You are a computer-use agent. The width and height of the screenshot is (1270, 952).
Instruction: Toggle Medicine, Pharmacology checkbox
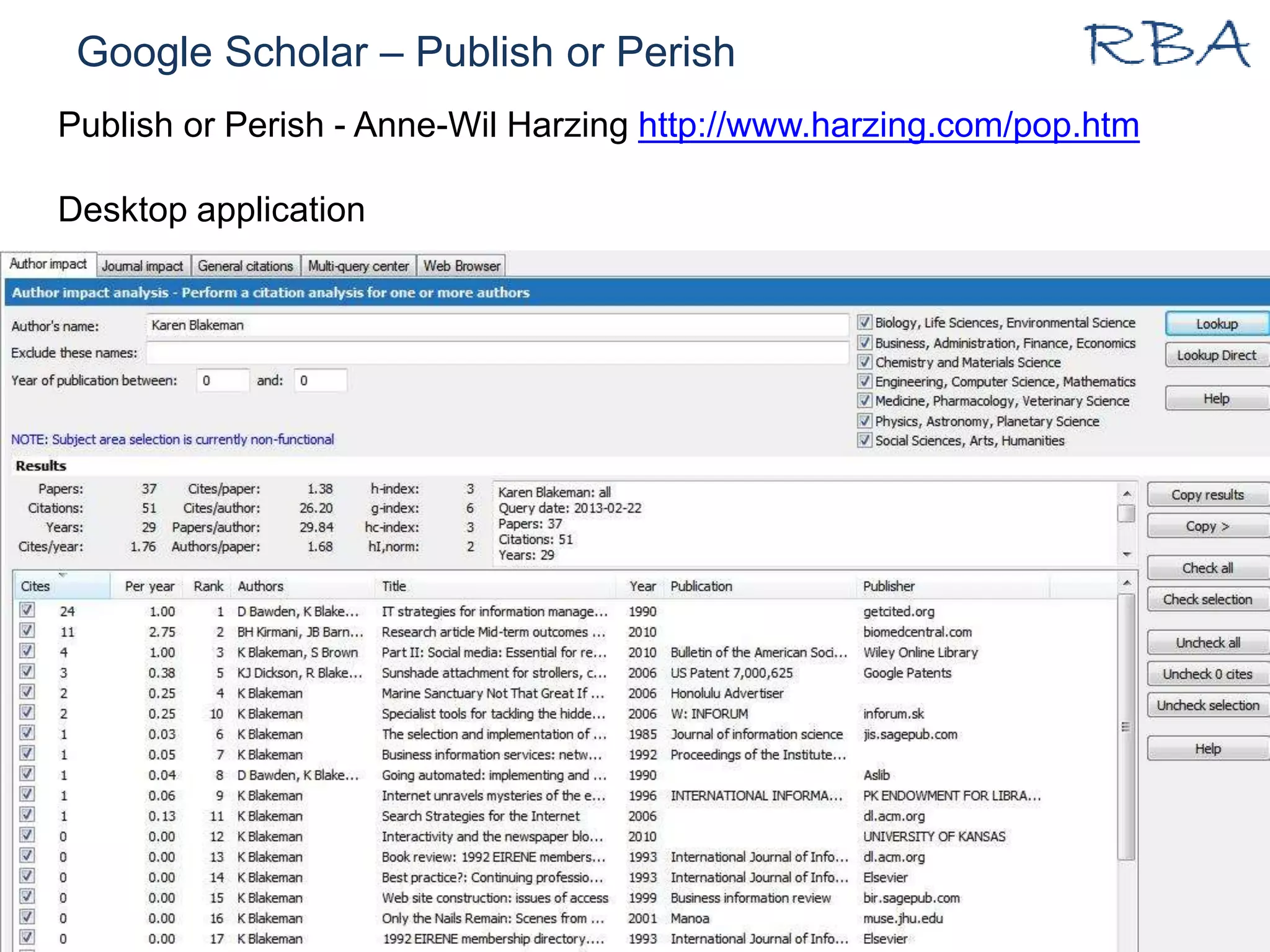tap(864, 400)
